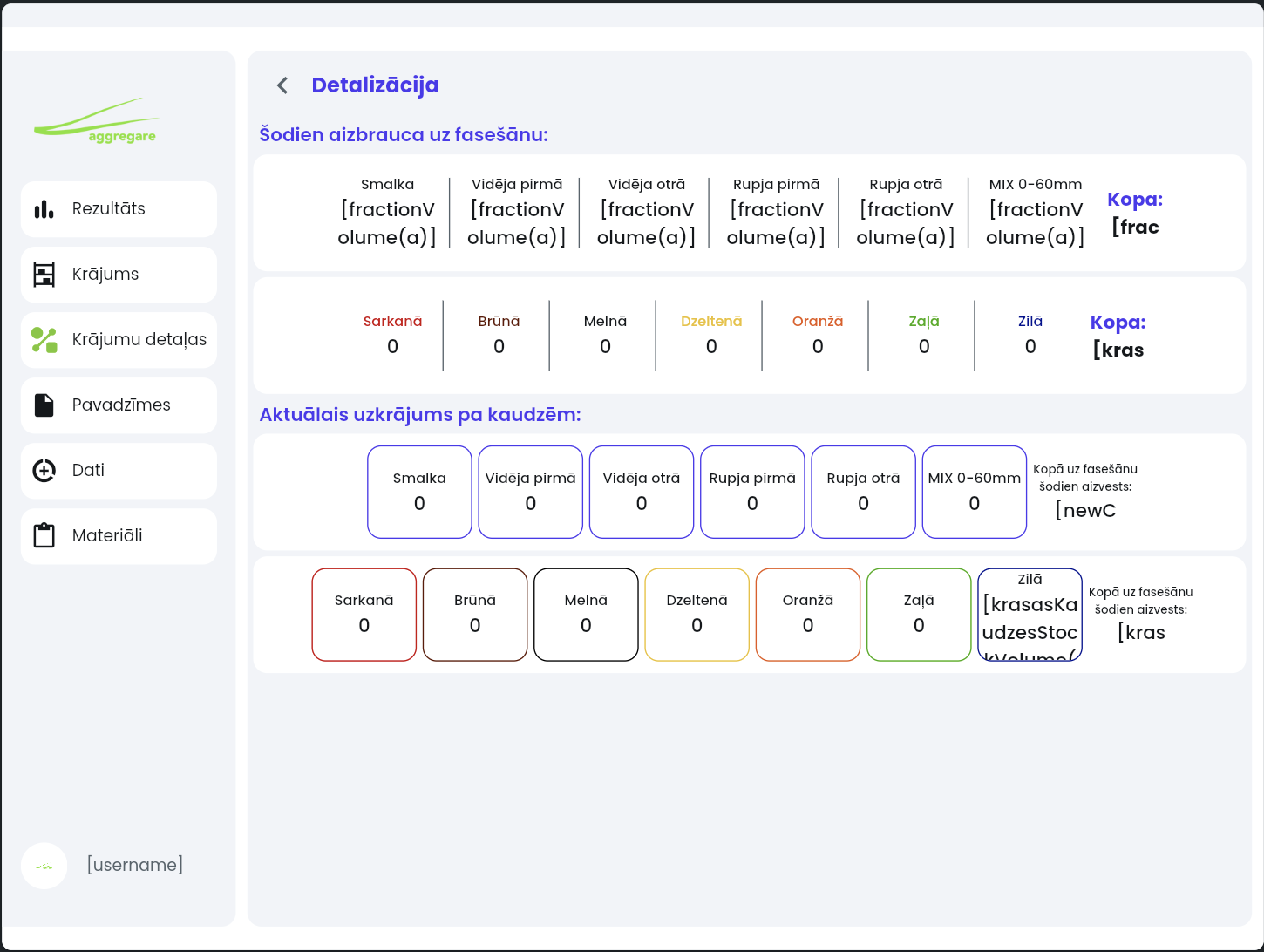1264x952 pixels.
Task: Click the Krājums shelf icon
Action: click(x=44, y=275)
